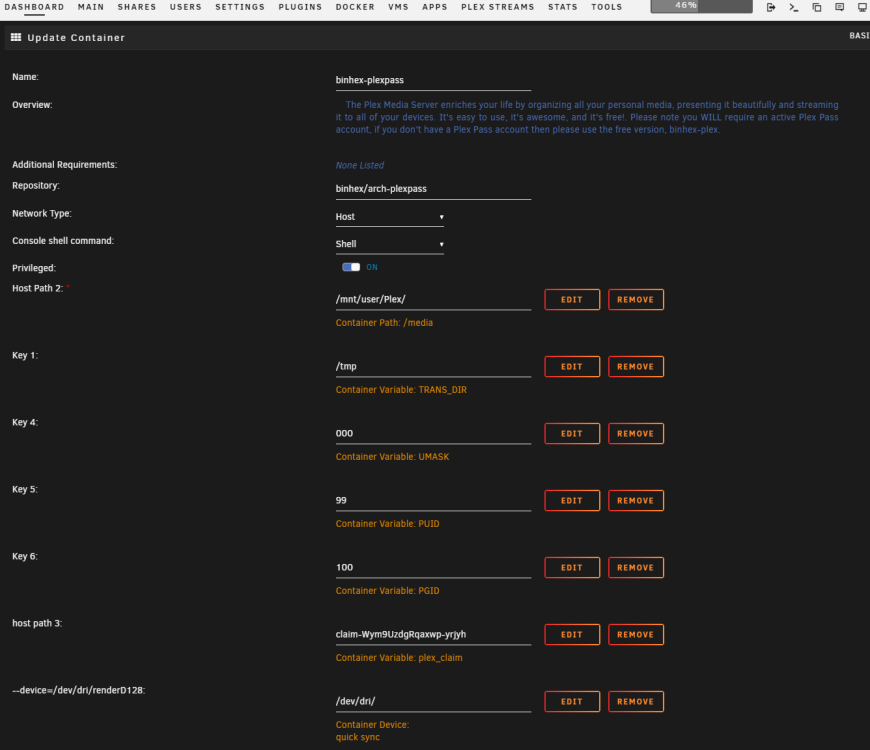Click the --device=/dev/dri/renderD128 label

[x=78, y=690]
